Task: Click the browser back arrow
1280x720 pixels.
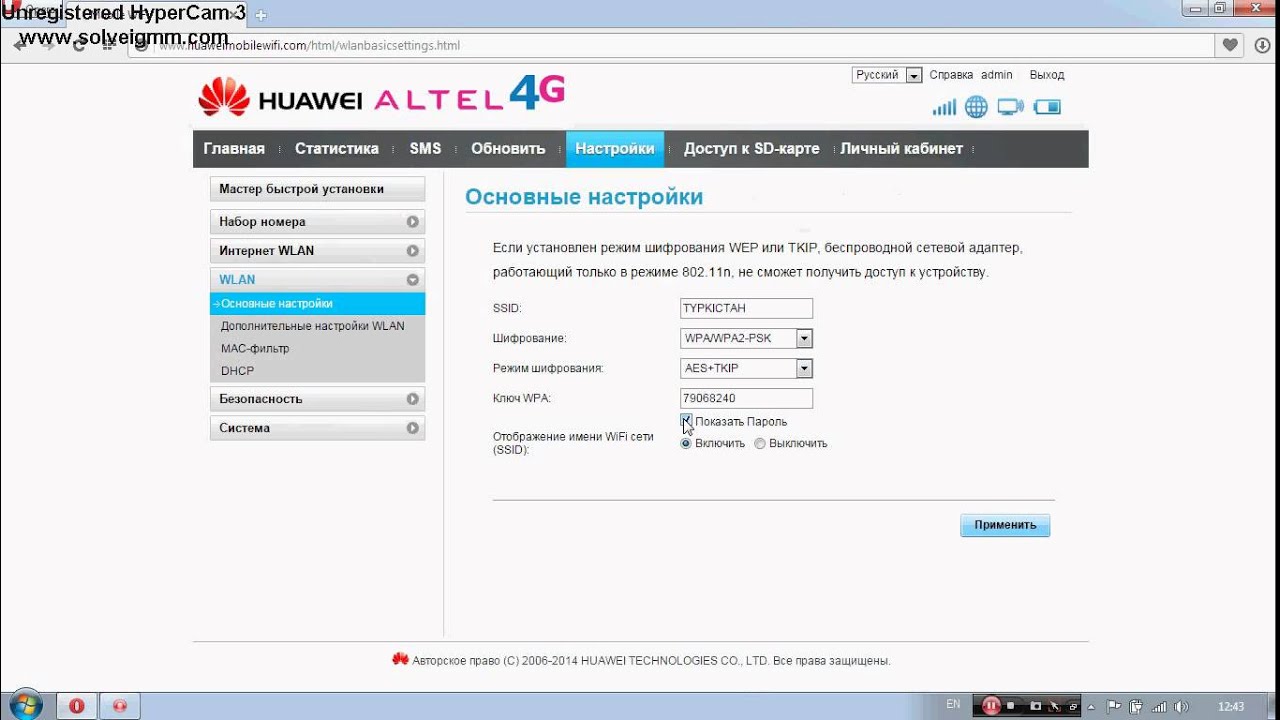Action: coord(20,46)
